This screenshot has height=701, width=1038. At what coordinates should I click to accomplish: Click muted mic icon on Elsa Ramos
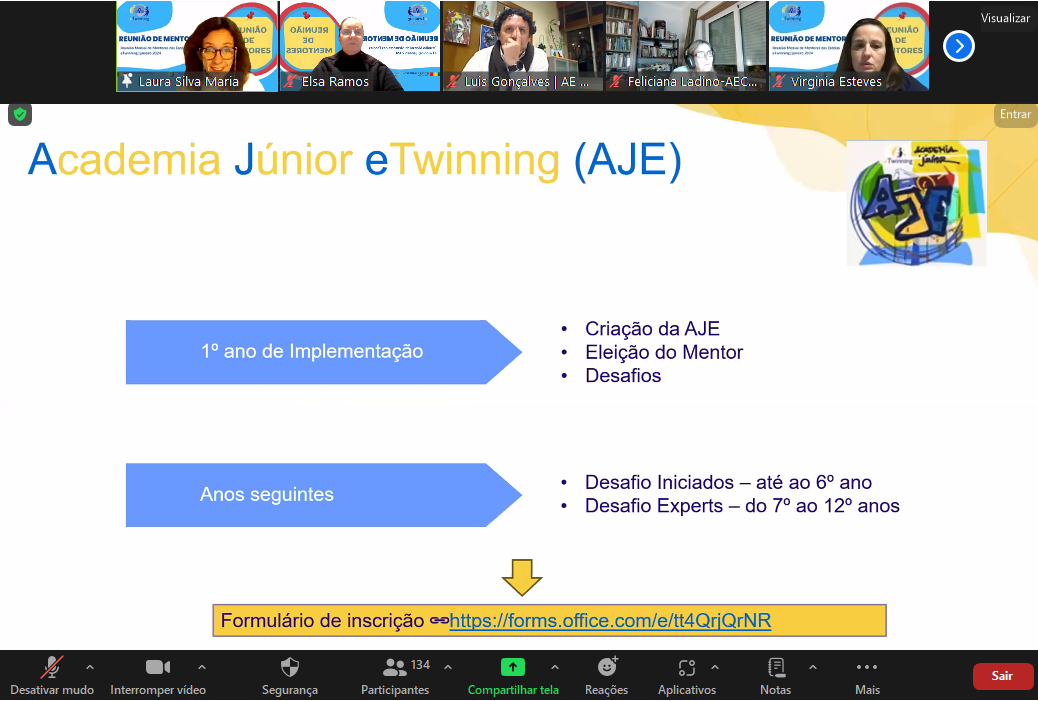pyautogui.click(x=290, y=81)
